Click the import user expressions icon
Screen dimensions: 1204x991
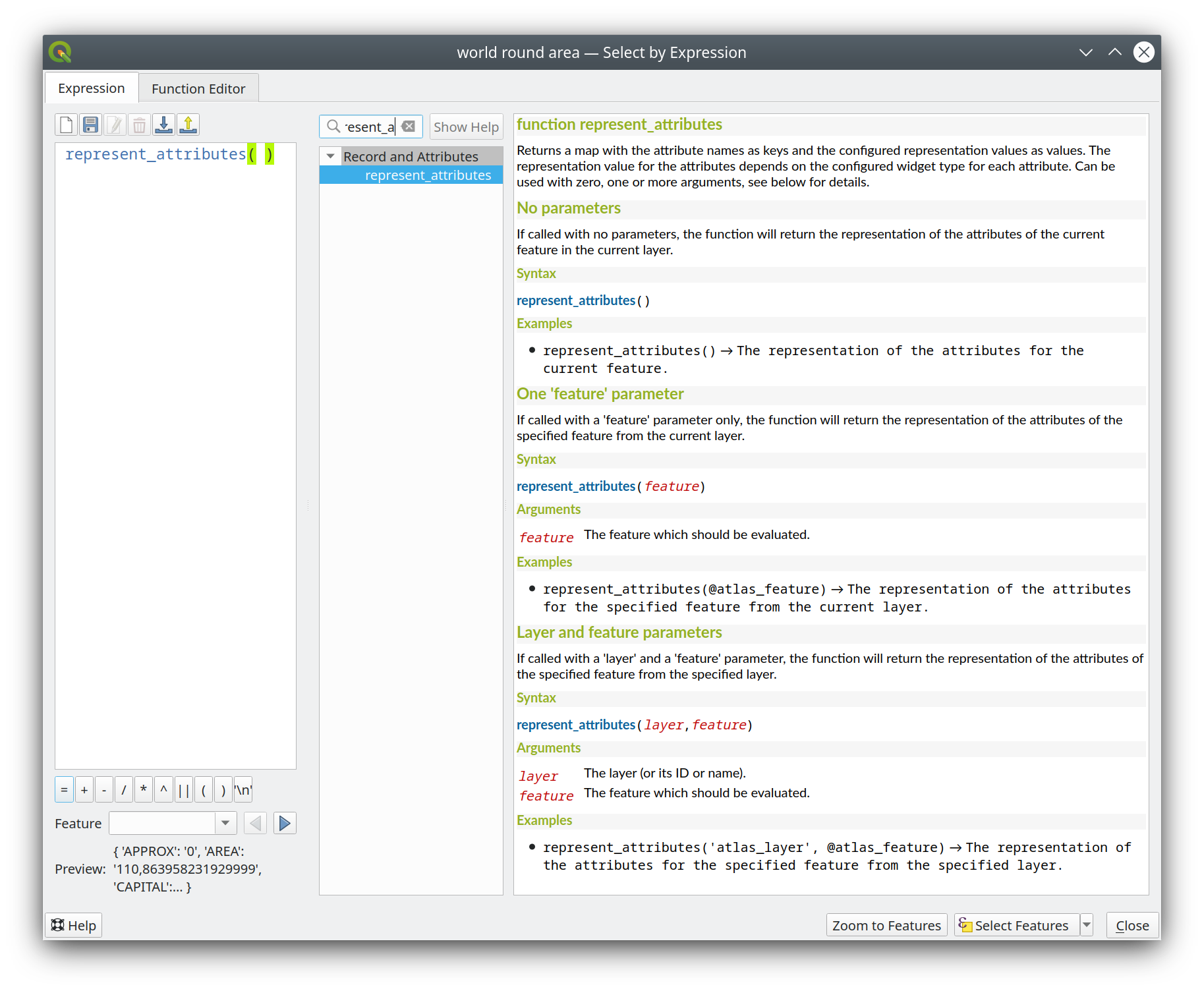coord(163,125)
